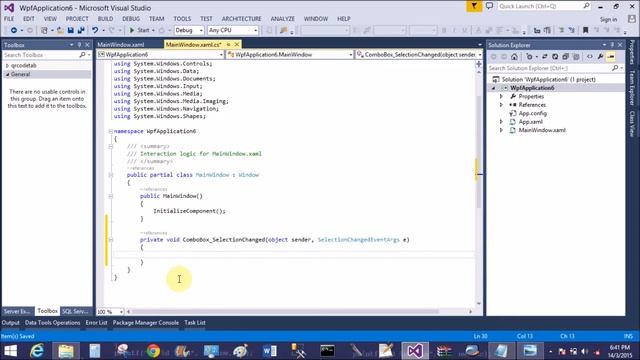Open Microsoft Word from taskbar
This screenshot has width=640, height=360.
pos(269,351)
